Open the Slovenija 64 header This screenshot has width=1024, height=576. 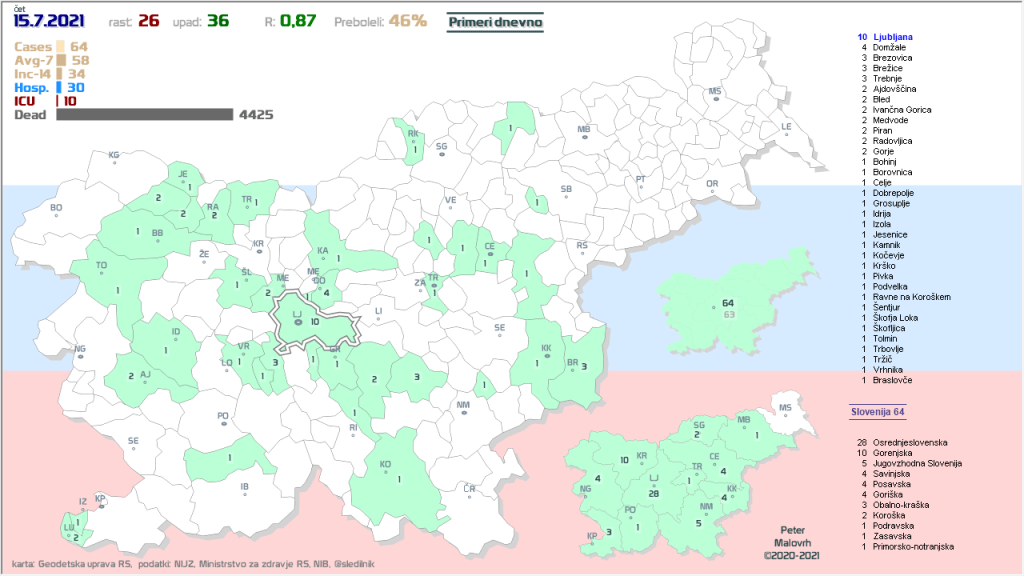877,412
